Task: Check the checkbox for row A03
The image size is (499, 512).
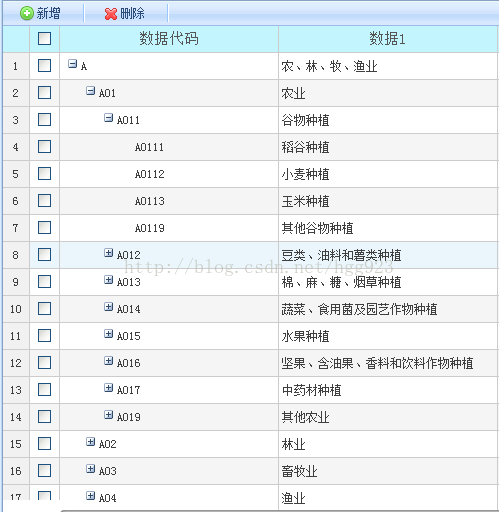Action: pos(44,471)
